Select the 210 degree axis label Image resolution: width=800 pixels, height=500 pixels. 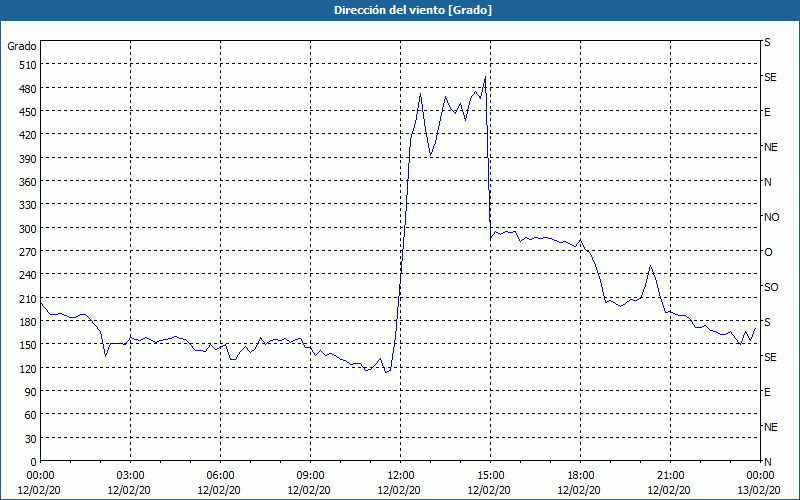(28, 298)
